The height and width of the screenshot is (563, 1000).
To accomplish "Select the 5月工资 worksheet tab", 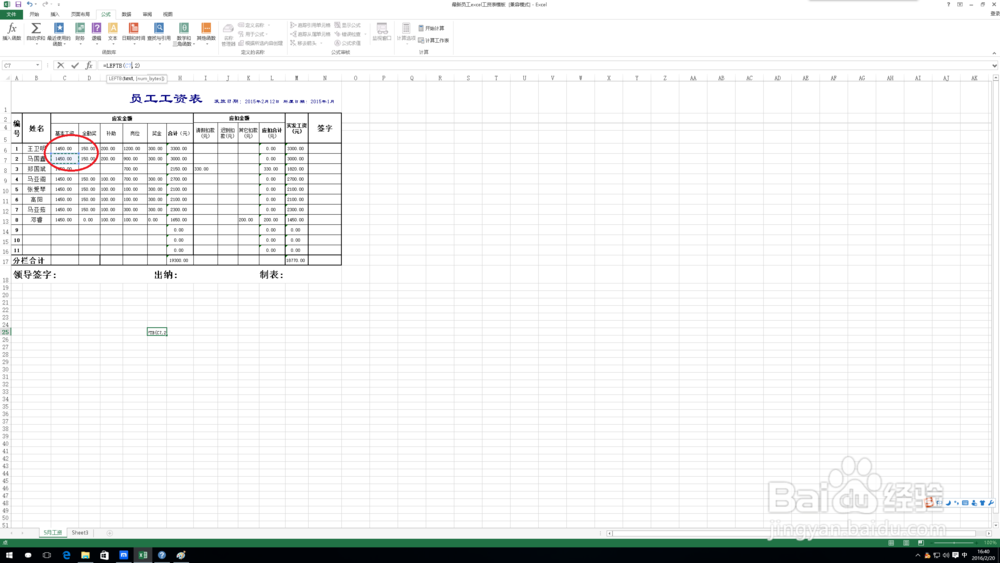I will click(52, 532).
